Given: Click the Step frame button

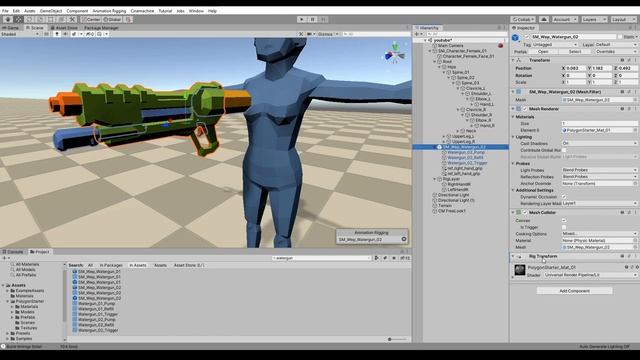Looking at the screenshot, I should 323,19.
